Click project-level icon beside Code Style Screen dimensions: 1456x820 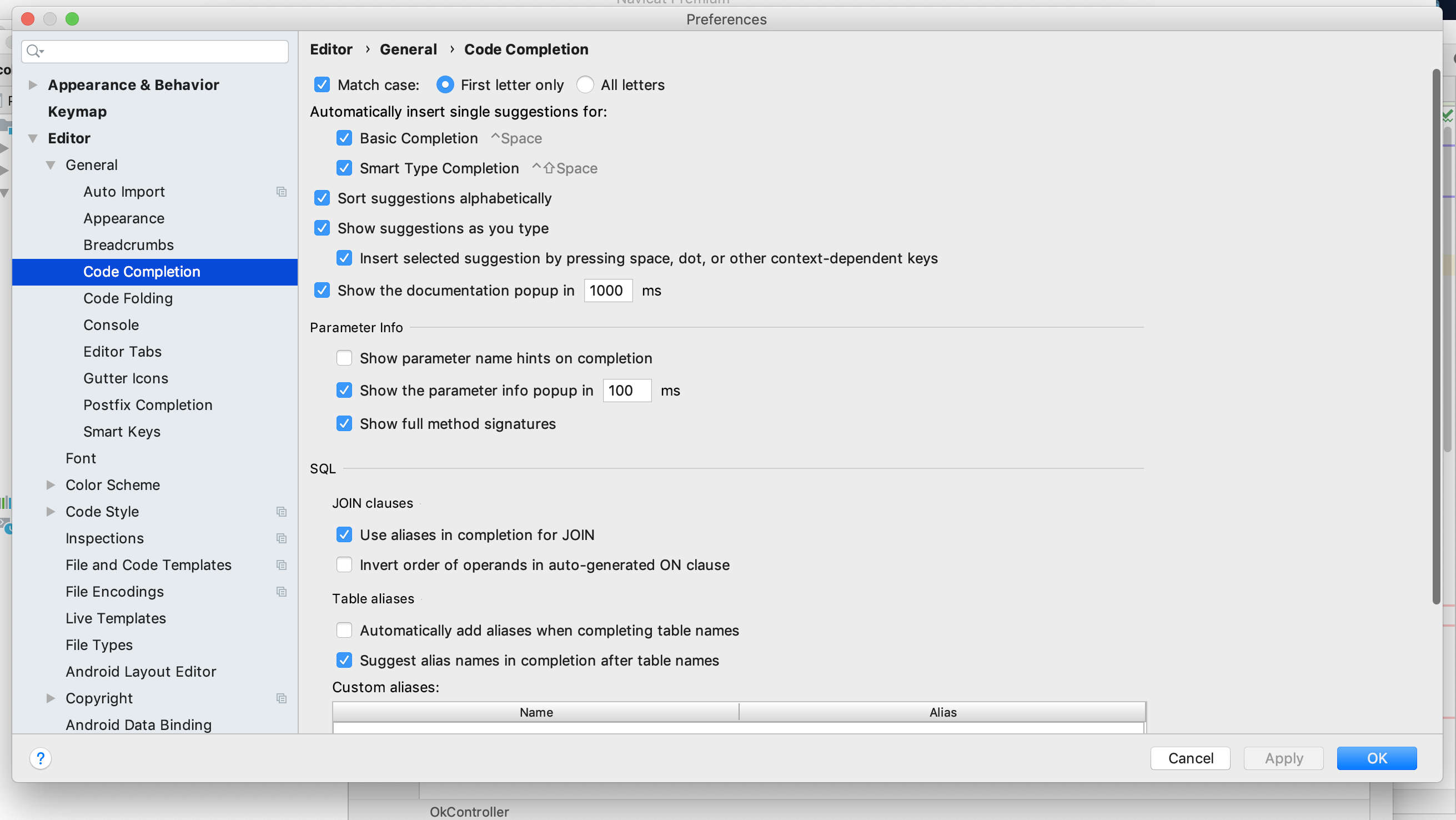coord(281,511)
